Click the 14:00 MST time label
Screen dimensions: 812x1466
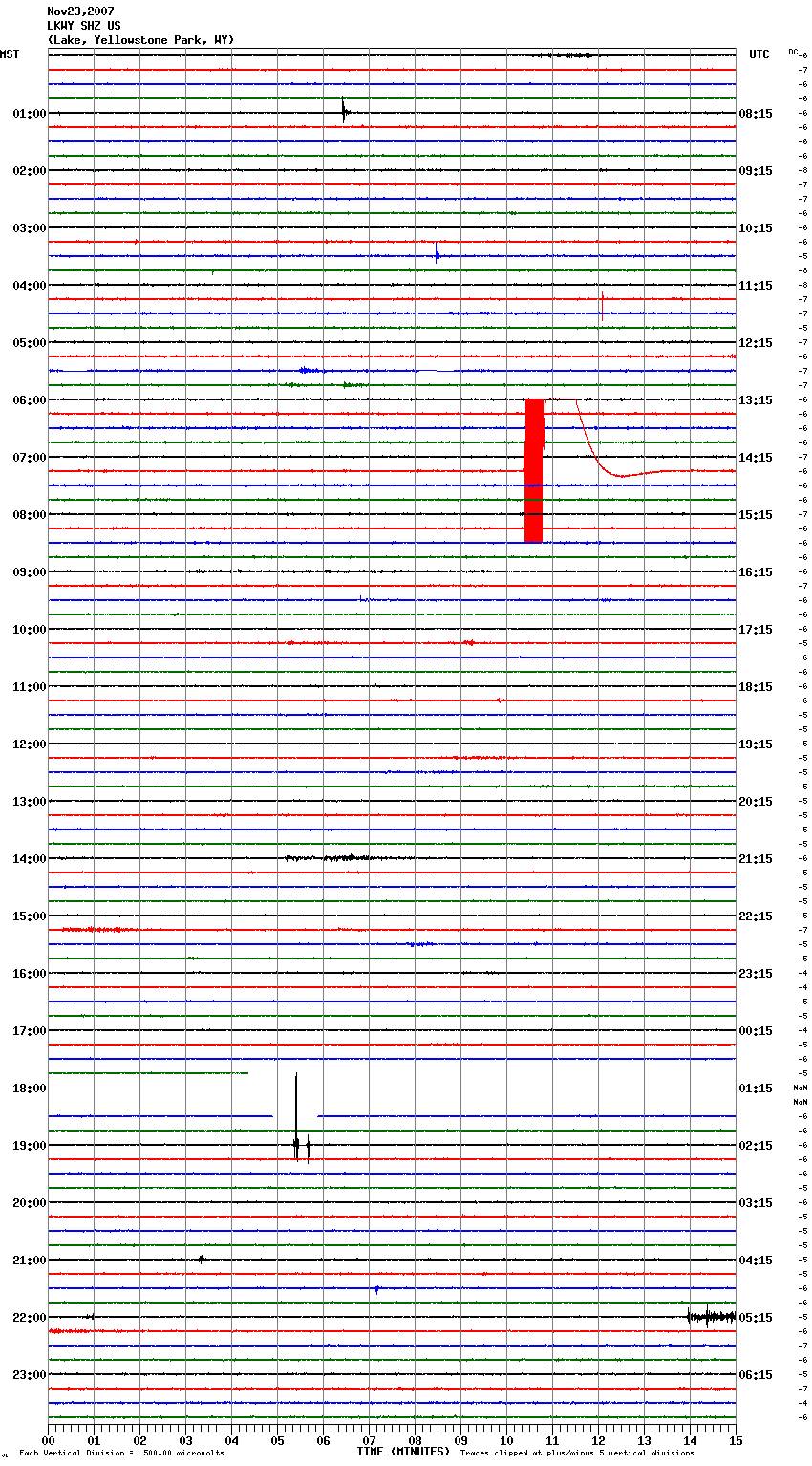(29, 859)
